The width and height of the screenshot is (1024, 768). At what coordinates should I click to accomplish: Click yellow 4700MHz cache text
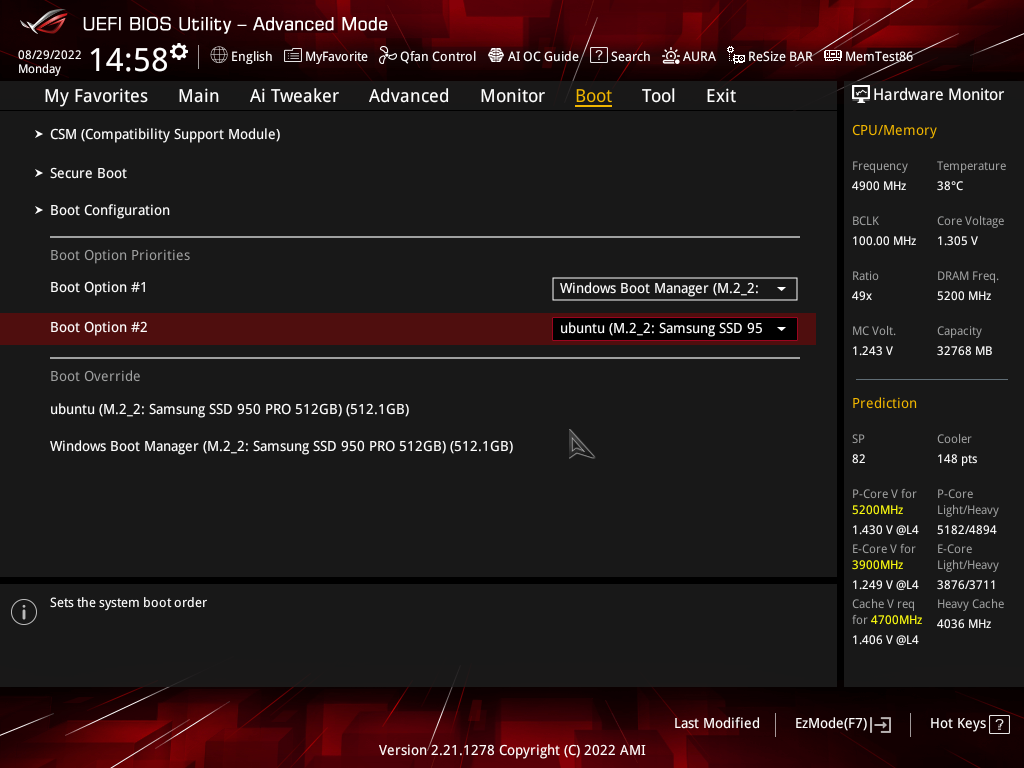tap(896, 620)
